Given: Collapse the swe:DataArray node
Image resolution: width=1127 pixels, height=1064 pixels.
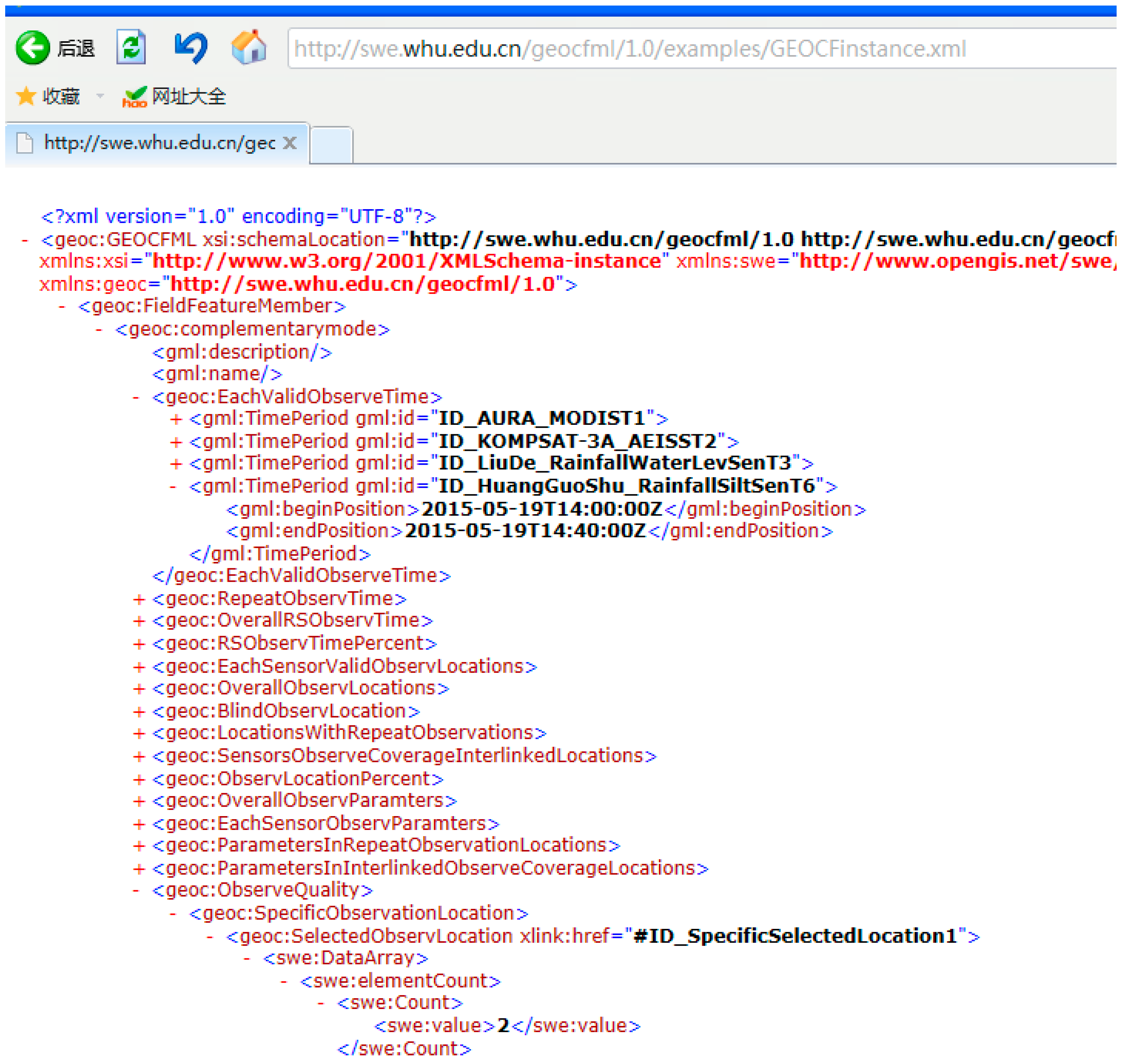Looking at the screenshot, I should point(247,958).
